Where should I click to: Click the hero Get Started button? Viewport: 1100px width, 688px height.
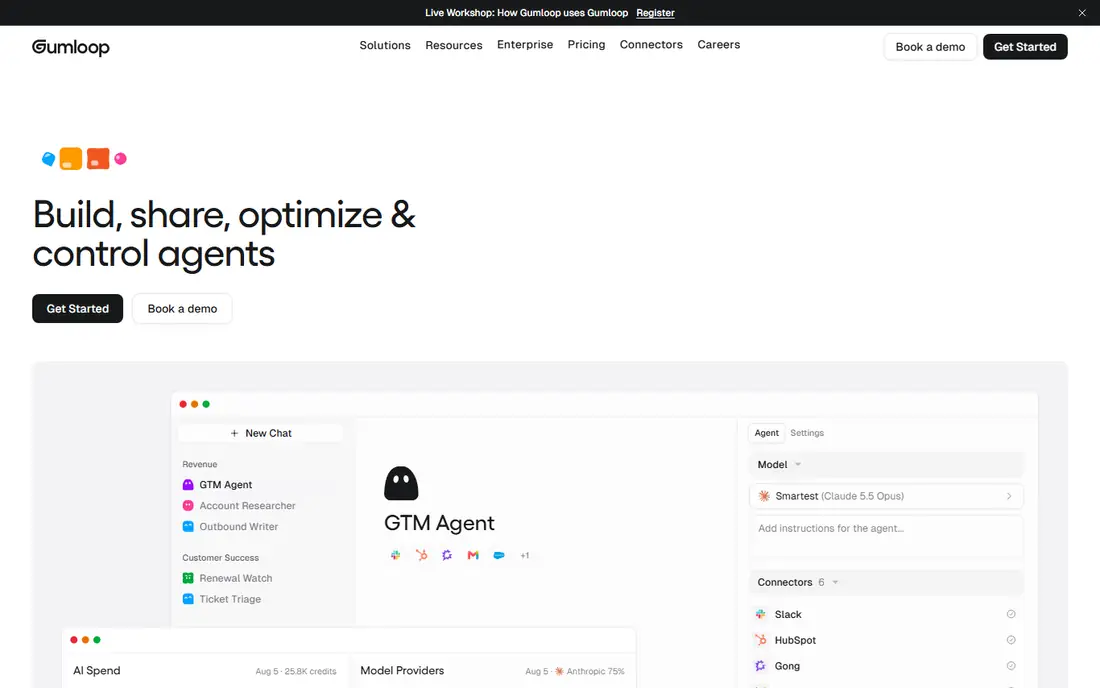77,309
